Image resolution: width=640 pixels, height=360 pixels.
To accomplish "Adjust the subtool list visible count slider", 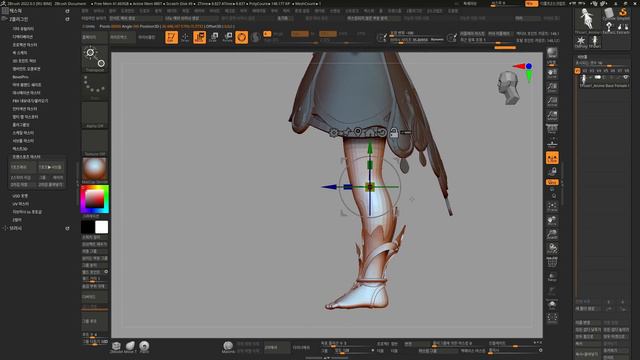I will (603, 64).
